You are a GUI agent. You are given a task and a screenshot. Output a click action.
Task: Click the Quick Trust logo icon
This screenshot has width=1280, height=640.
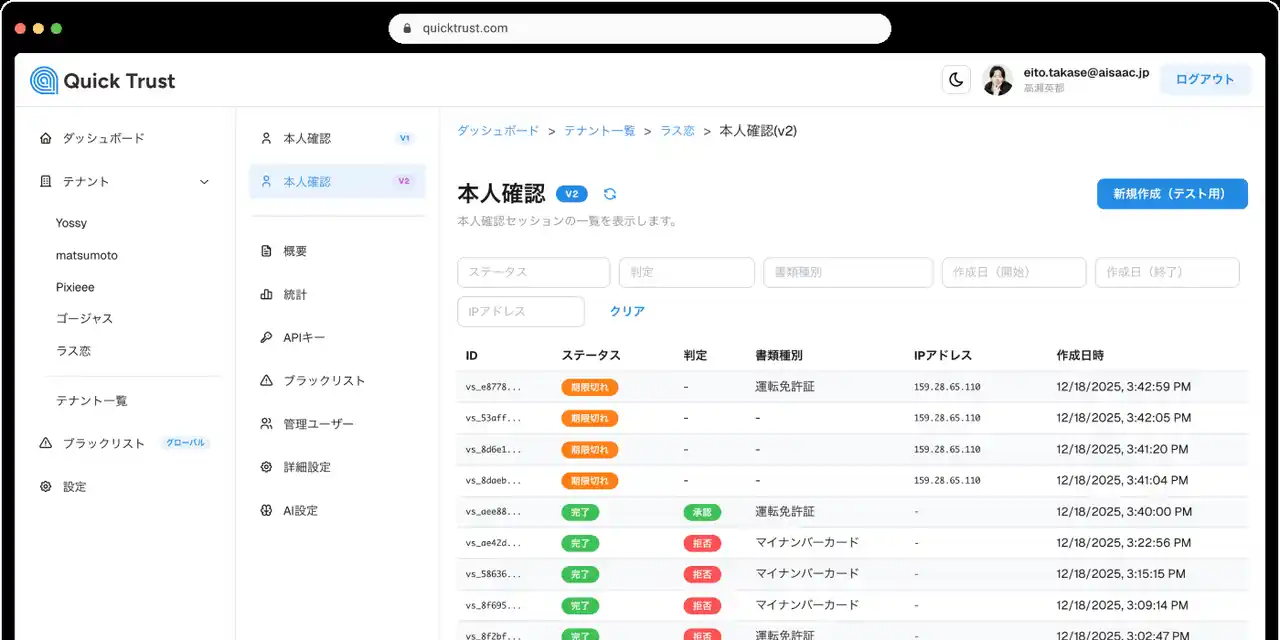tap(44, 81)
